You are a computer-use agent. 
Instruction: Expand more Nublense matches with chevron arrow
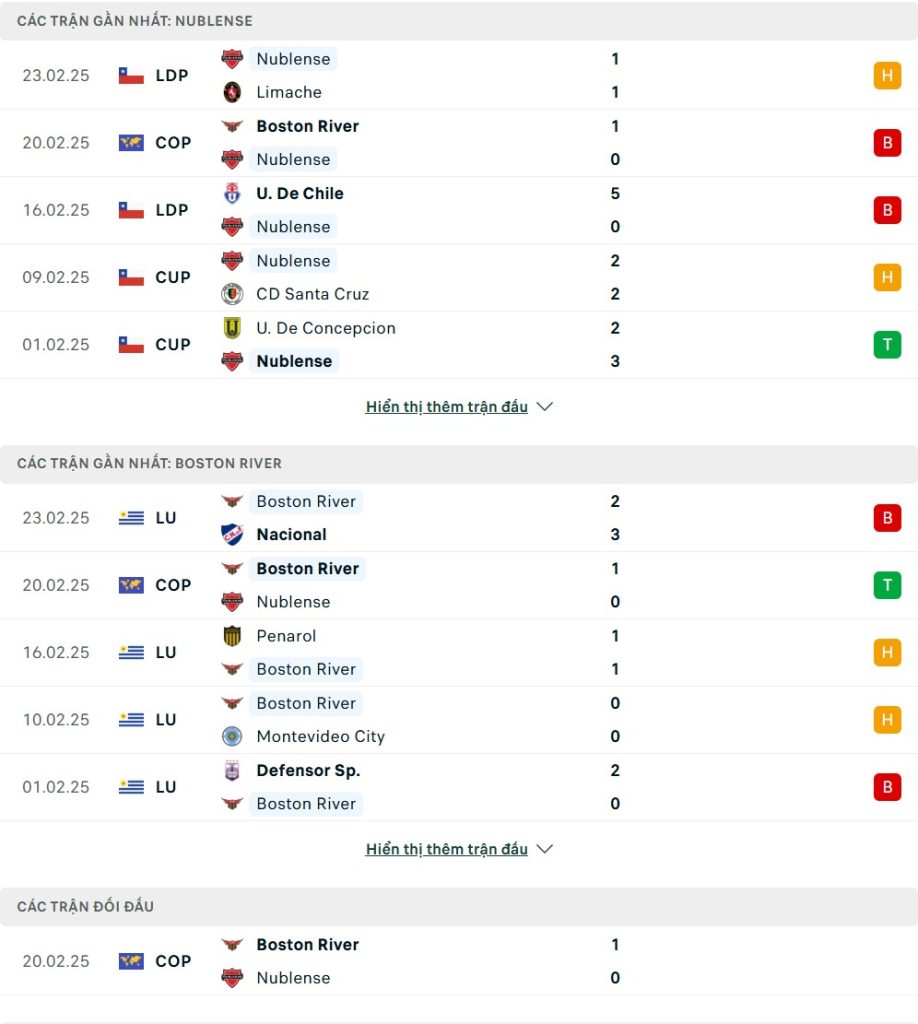click(x=545, y=407)
